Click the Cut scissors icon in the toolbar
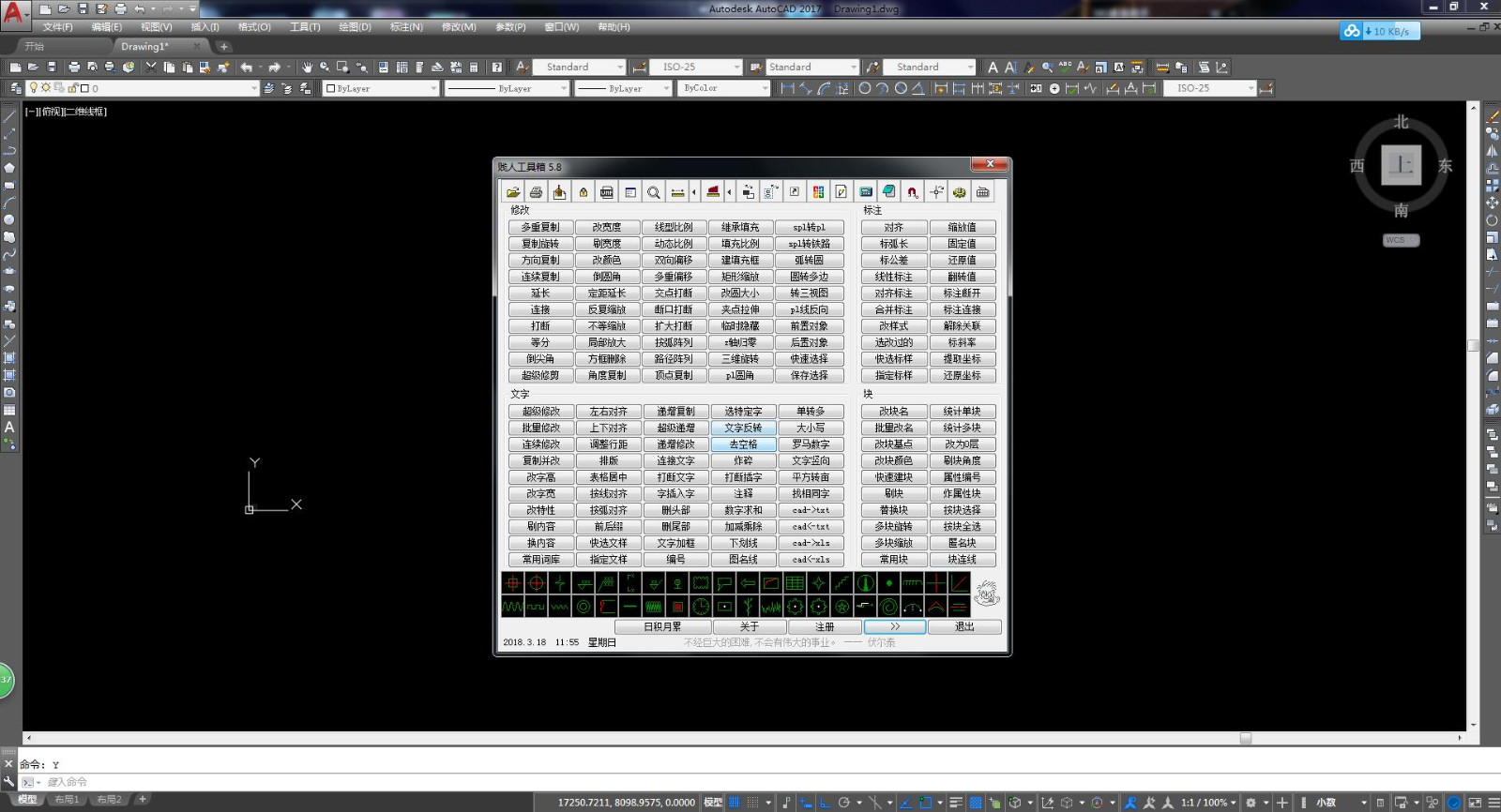1501x812 pixels. tap(151, 67)
